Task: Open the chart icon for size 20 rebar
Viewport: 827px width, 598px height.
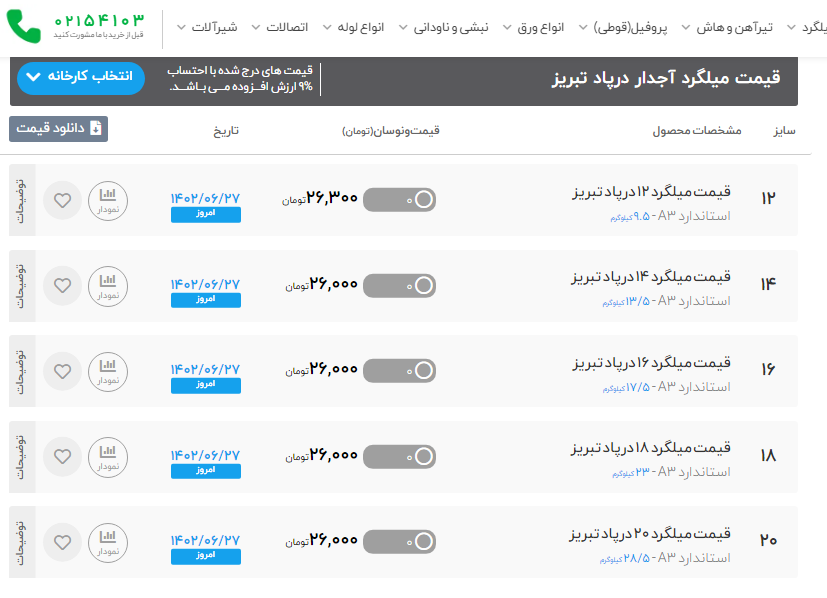Action: (108, 543)
